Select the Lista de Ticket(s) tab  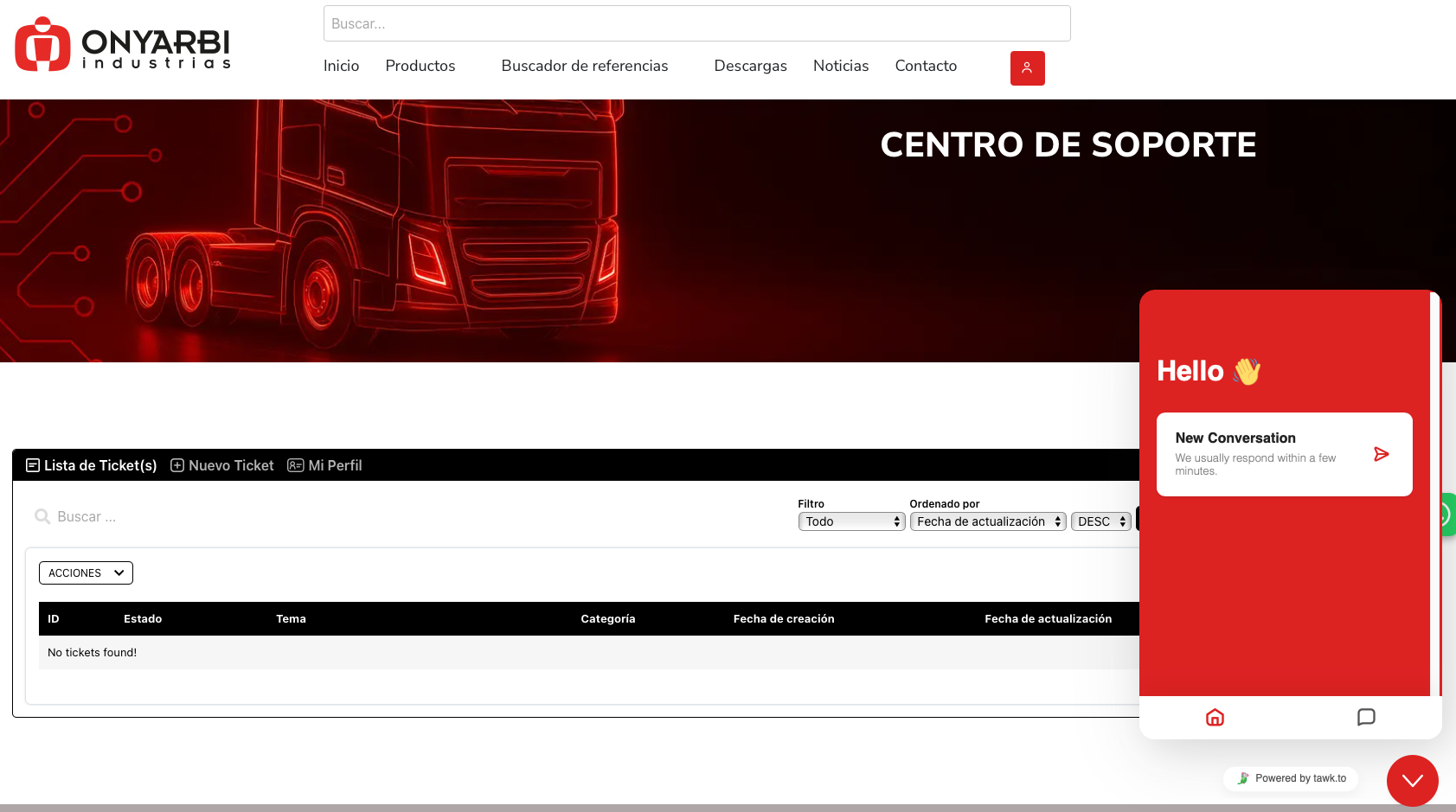tap(92, 465)
